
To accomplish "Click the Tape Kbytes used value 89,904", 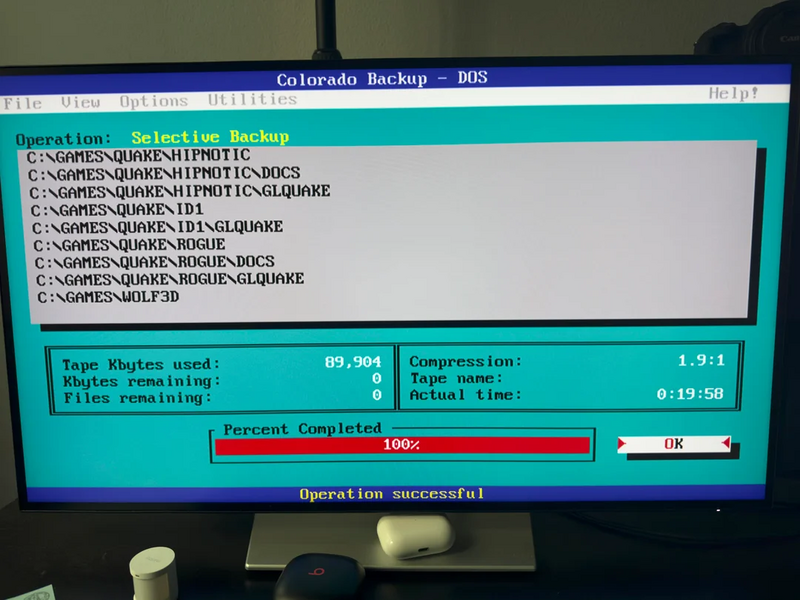I will pos(353,362).
